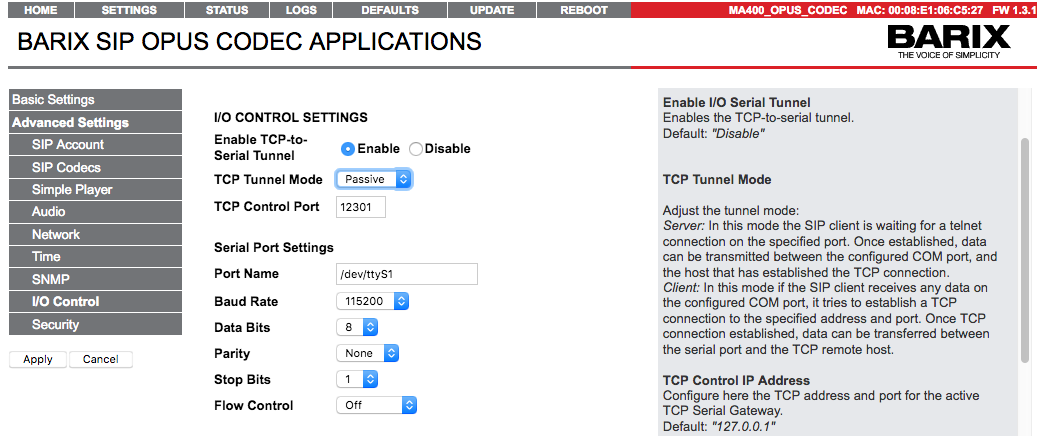
Task: Click the REBOOT menu item
Action: coord(583,10)
